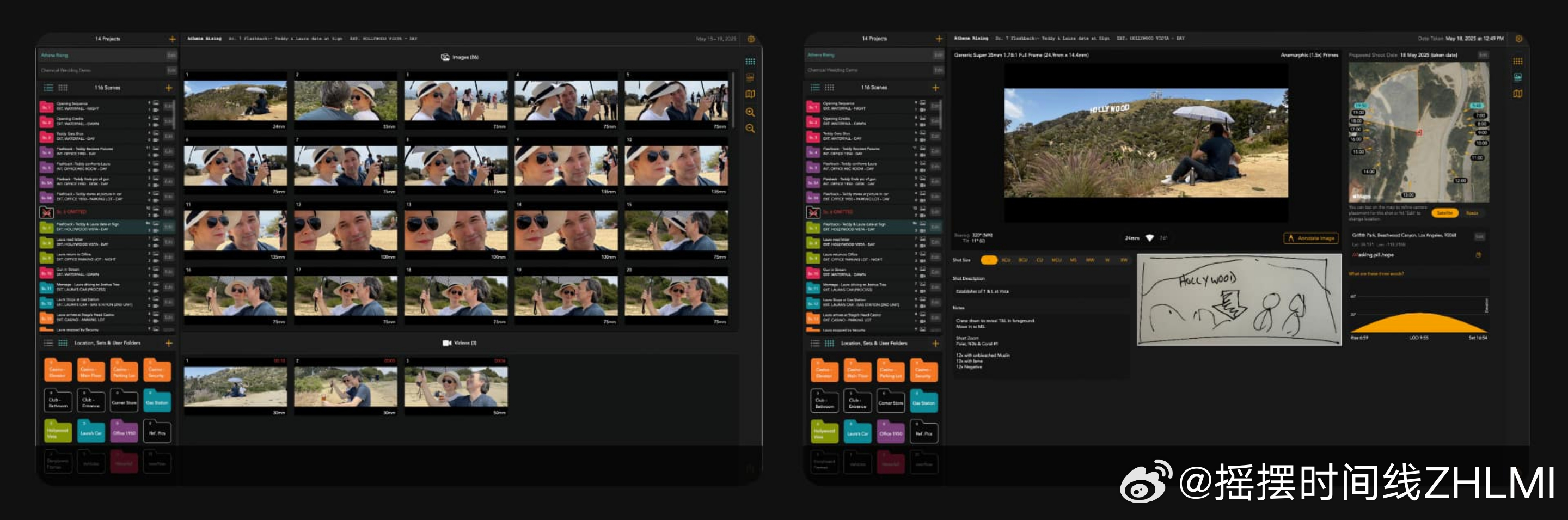Set shot size to XW
The width and height of the screenshot is (1568, 520).
tap(1124, 261)
